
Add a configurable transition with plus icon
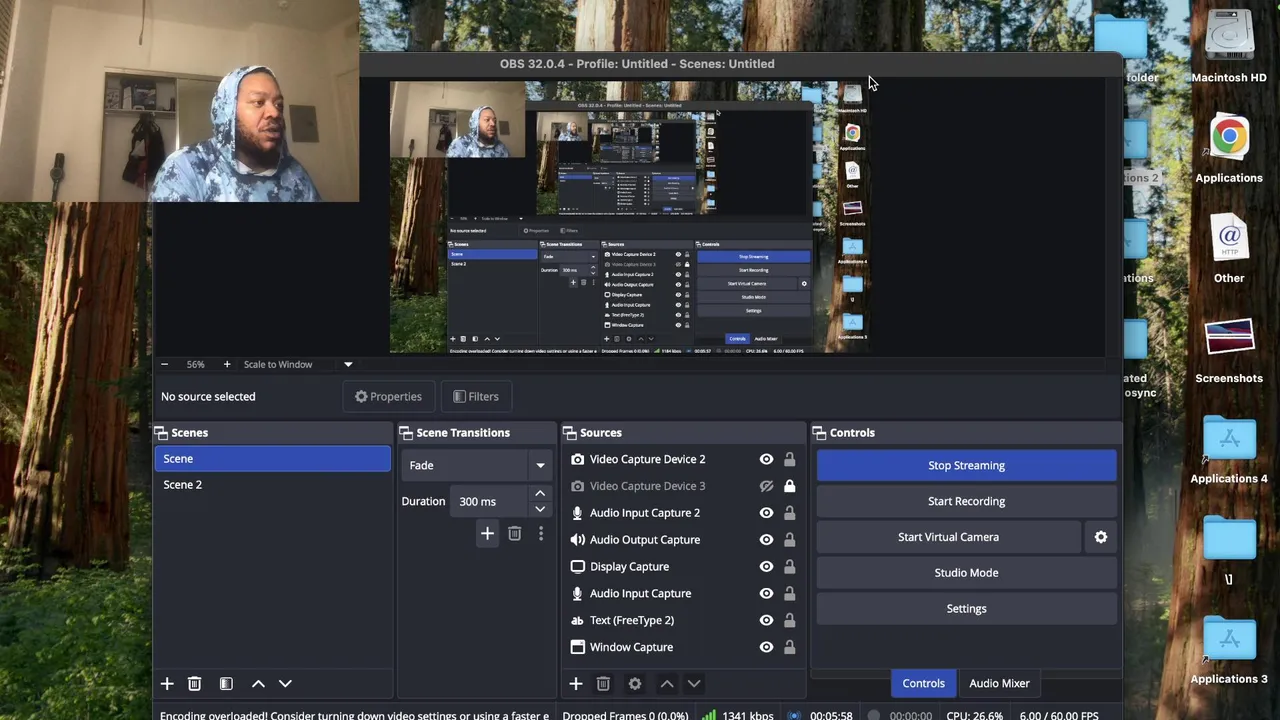pyautogui.click(x=487, y=534)
